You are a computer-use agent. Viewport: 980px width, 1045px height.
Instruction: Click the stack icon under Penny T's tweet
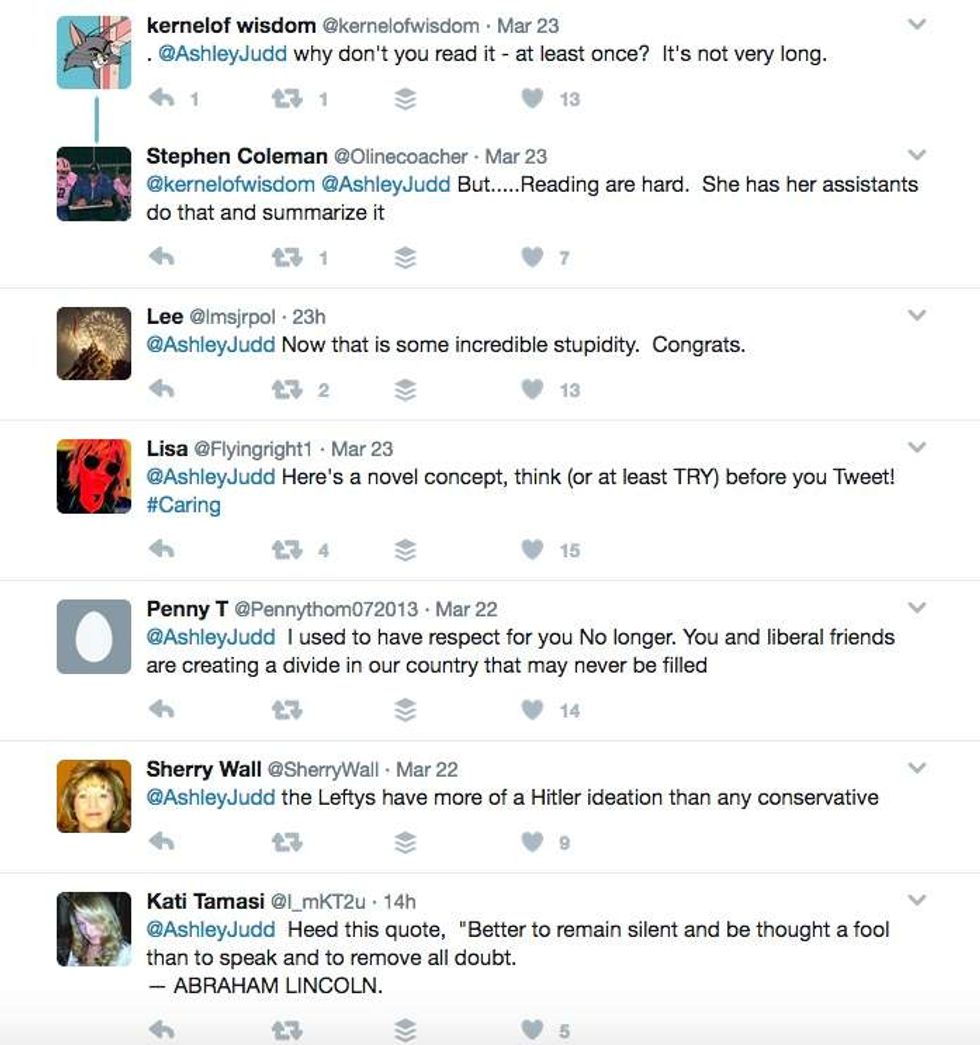point(405,711)
